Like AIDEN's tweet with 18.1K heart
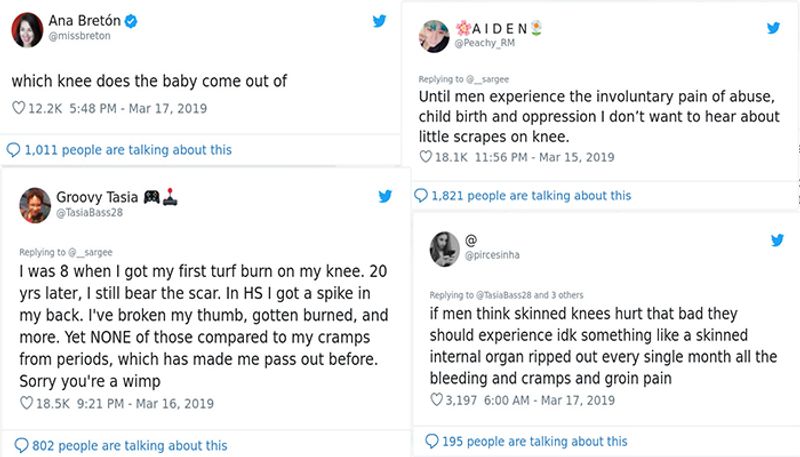 click(426, 157)
